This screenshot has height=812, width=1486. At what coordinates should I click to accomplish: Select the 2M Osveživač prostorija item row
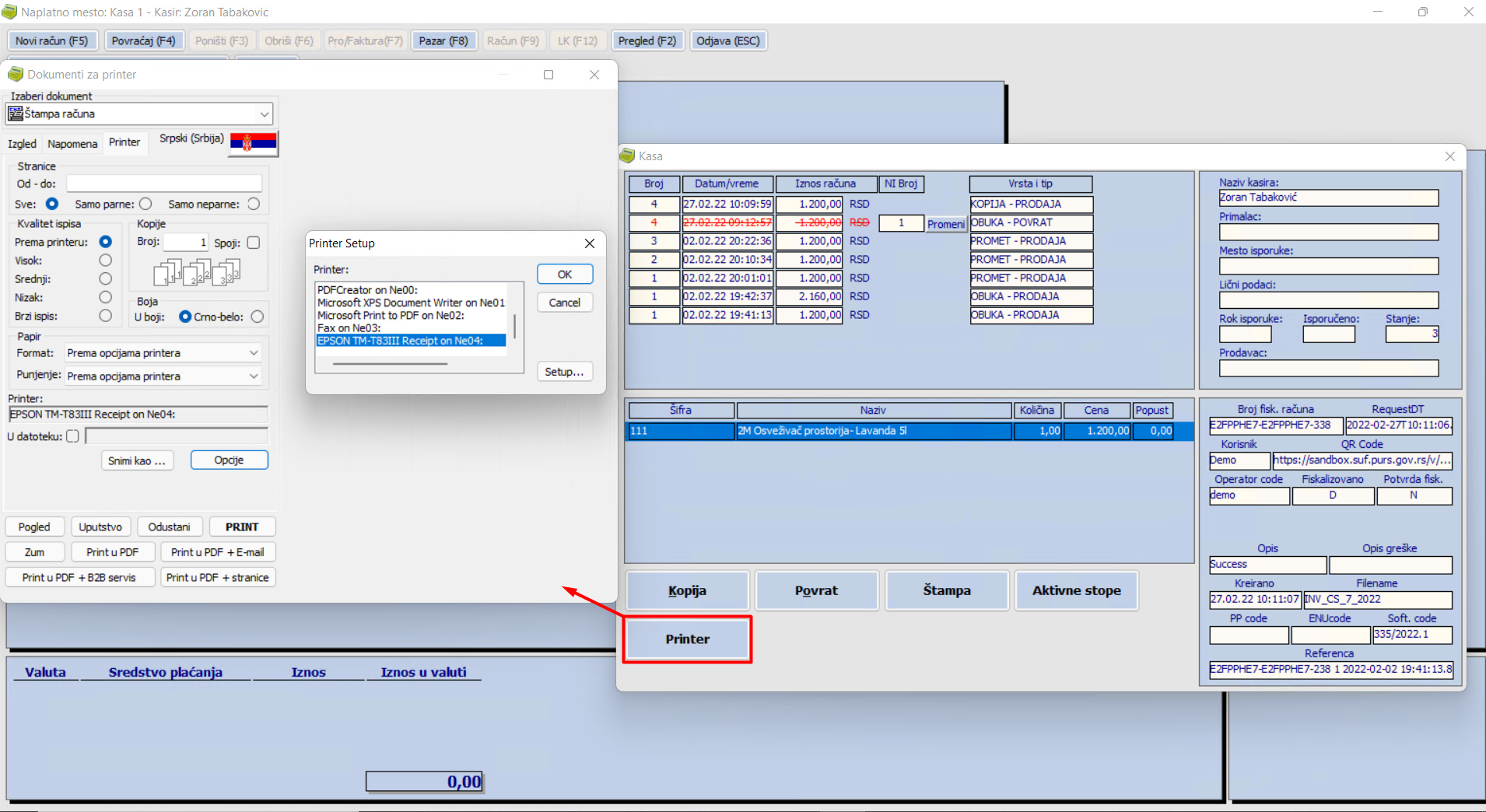pos(910,431)
